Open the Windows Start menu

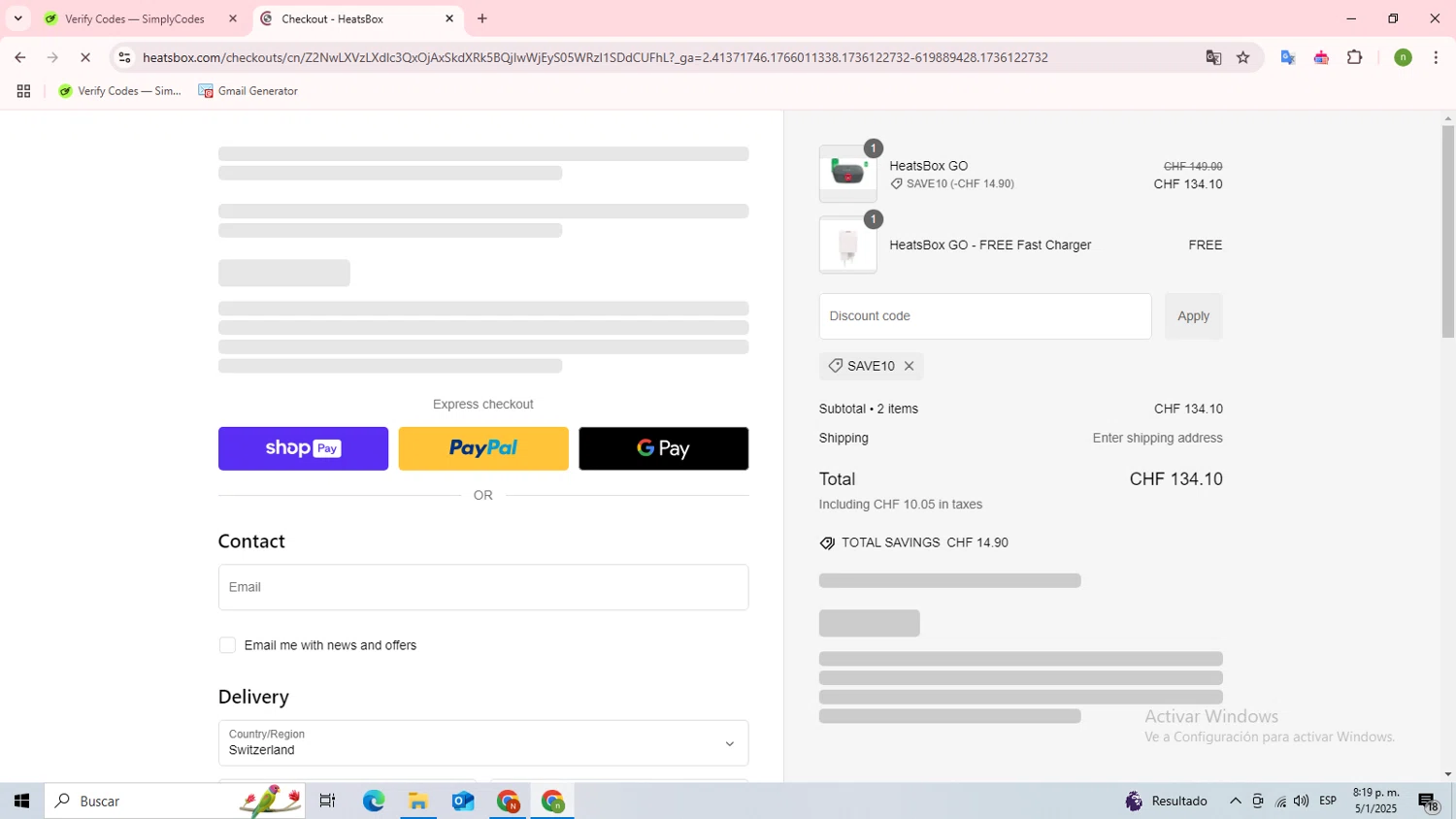tap(21, 801)
